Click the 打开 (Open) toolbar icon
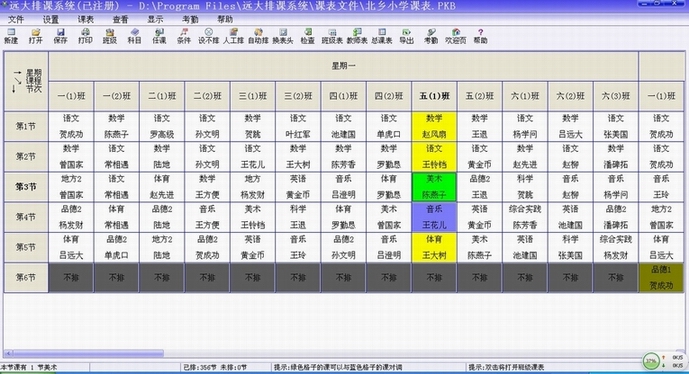The width and height of the screenshot is (689, 374). pyautogui.click(x=36, y=36)
